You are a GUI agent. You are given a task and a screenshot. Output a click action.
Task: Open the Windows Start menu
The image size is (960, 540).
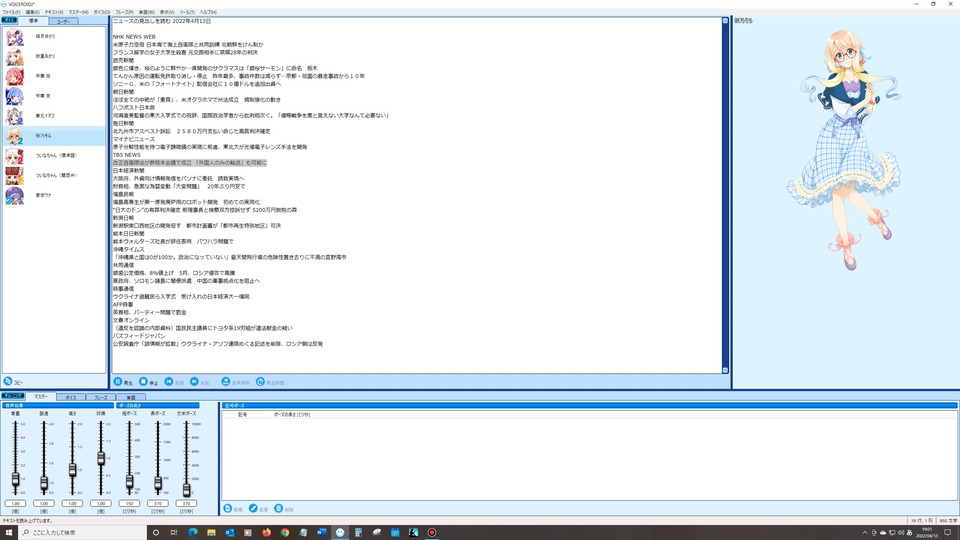(9, 532)
